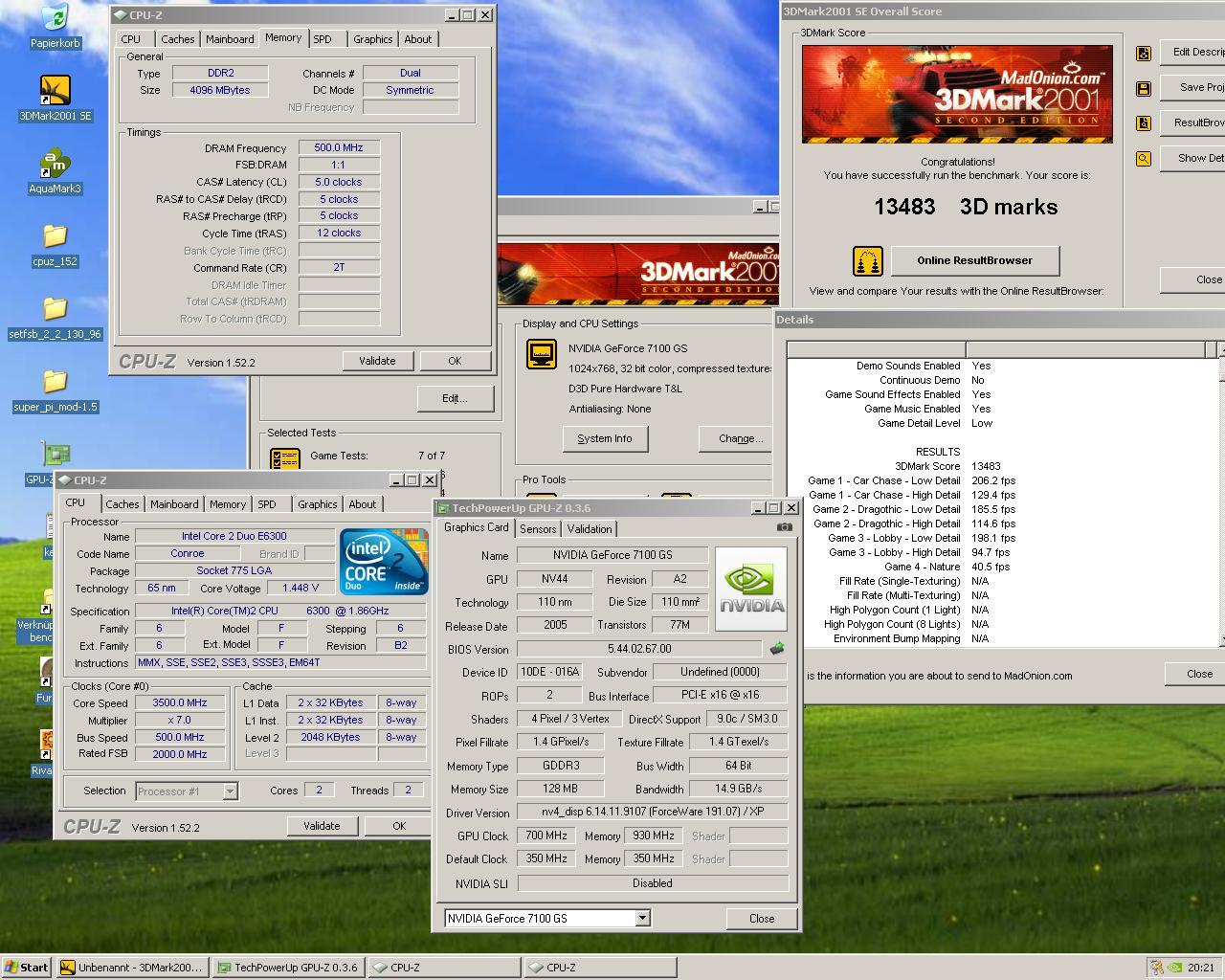Click the GPU-Z BIOS Version 5.44.02.67.00 field

pyautogui.click(x=639, y=649)
